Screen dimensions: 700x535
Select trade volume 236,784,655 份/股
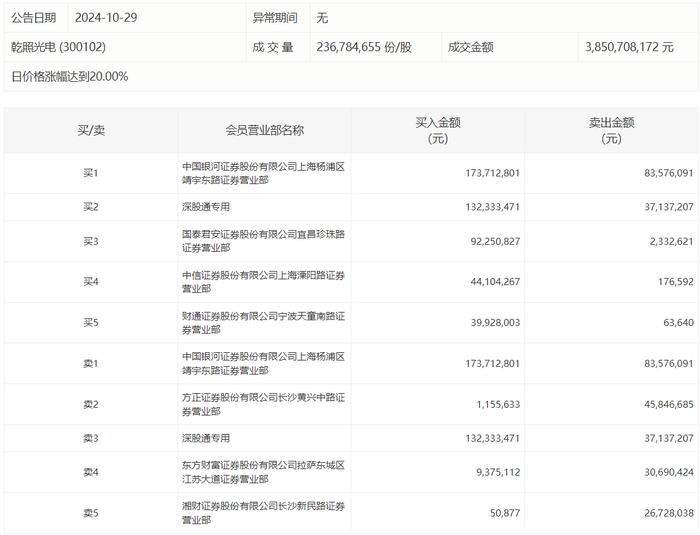(364, 47)
